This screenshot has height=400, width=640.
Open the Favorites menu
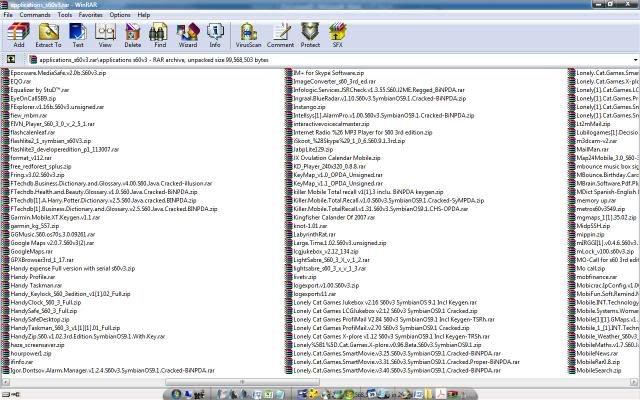91,15
